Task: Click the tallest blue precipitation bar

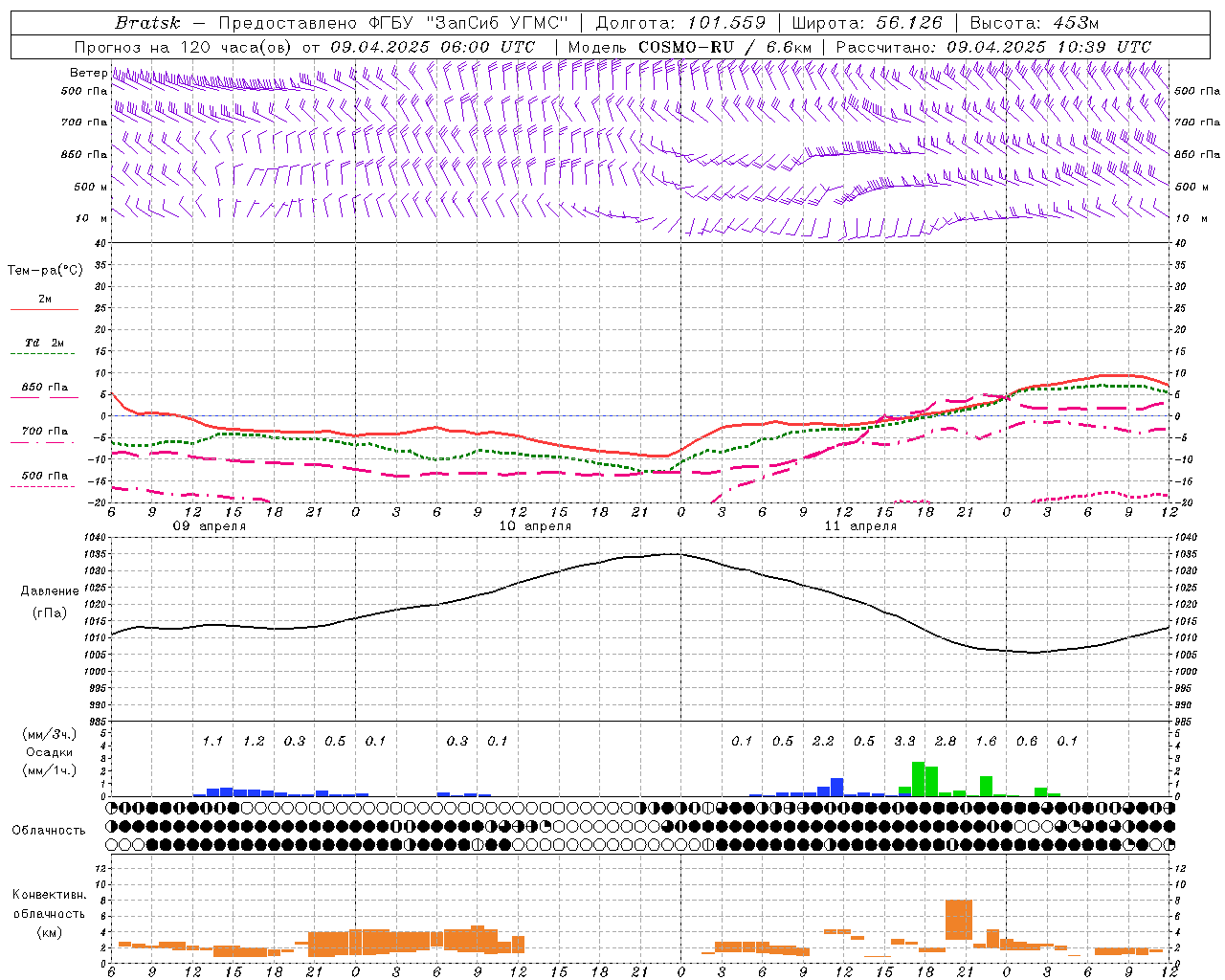Action: pyautogui.click(x=837, y=787)
